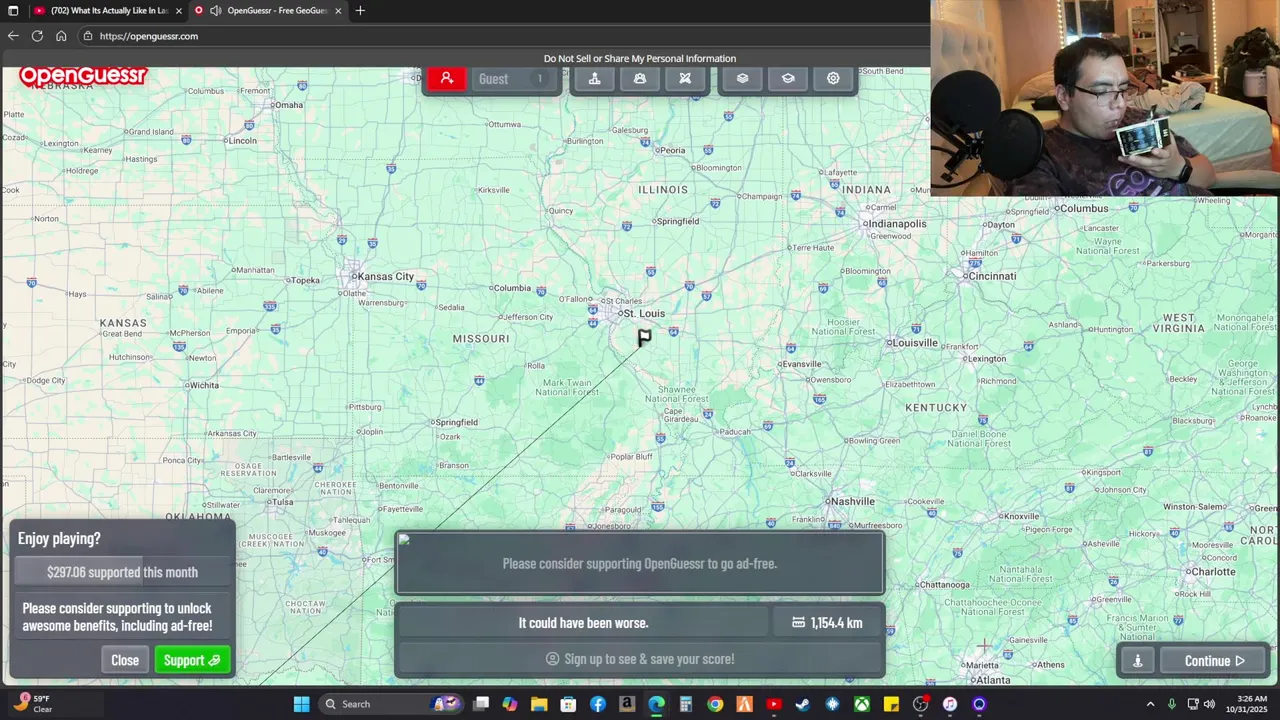Click the 1,154.4 km distance readout
The image size is (1280, 720).
(x=827, y=623)
